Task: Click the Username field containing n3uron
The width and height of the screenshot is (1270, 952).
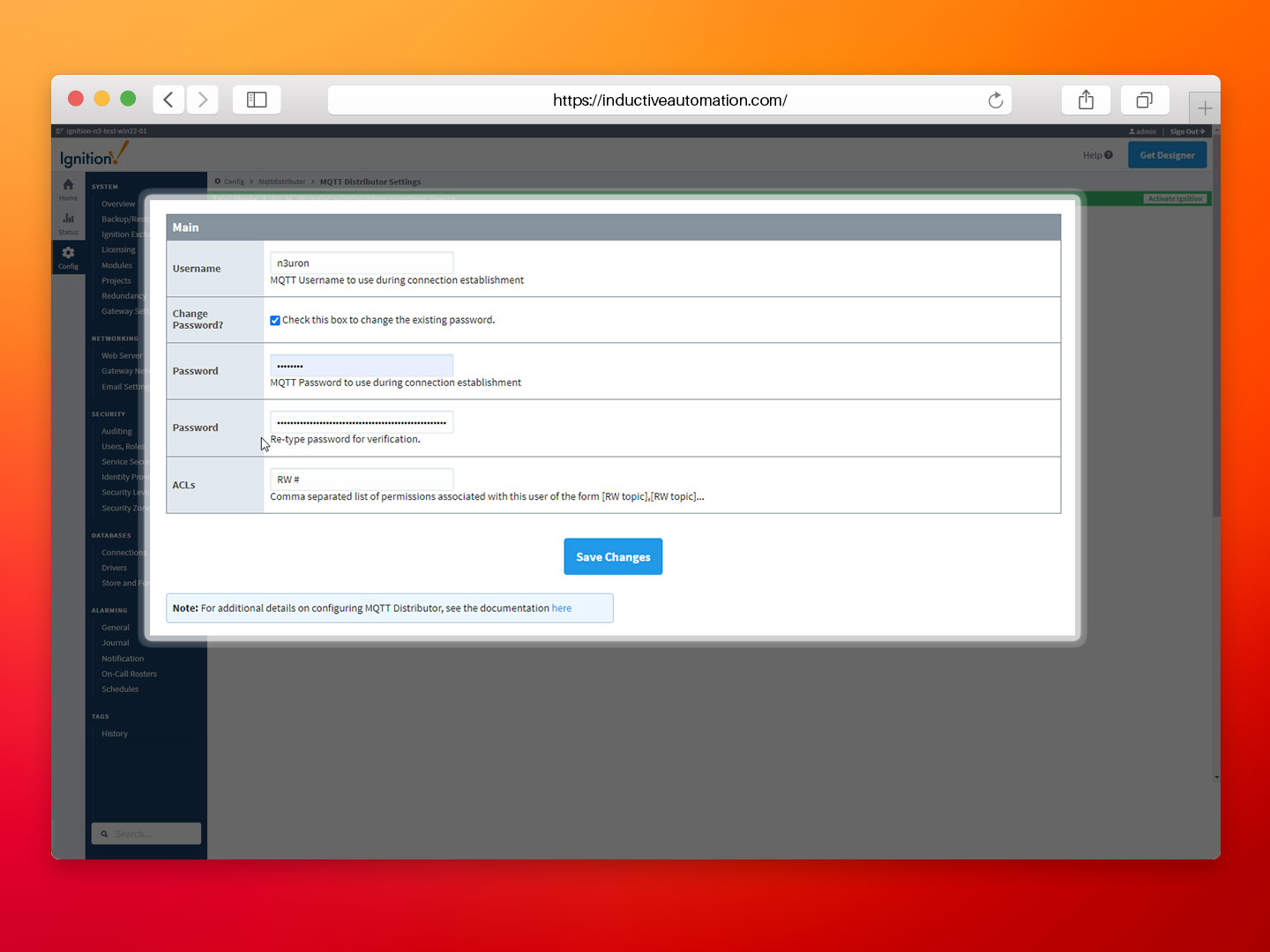Action: click(362, 263)
